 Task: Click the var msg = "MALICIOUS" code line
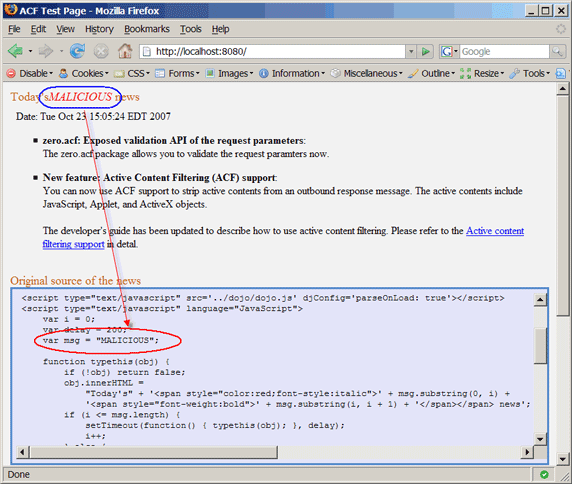pos(101,340)
